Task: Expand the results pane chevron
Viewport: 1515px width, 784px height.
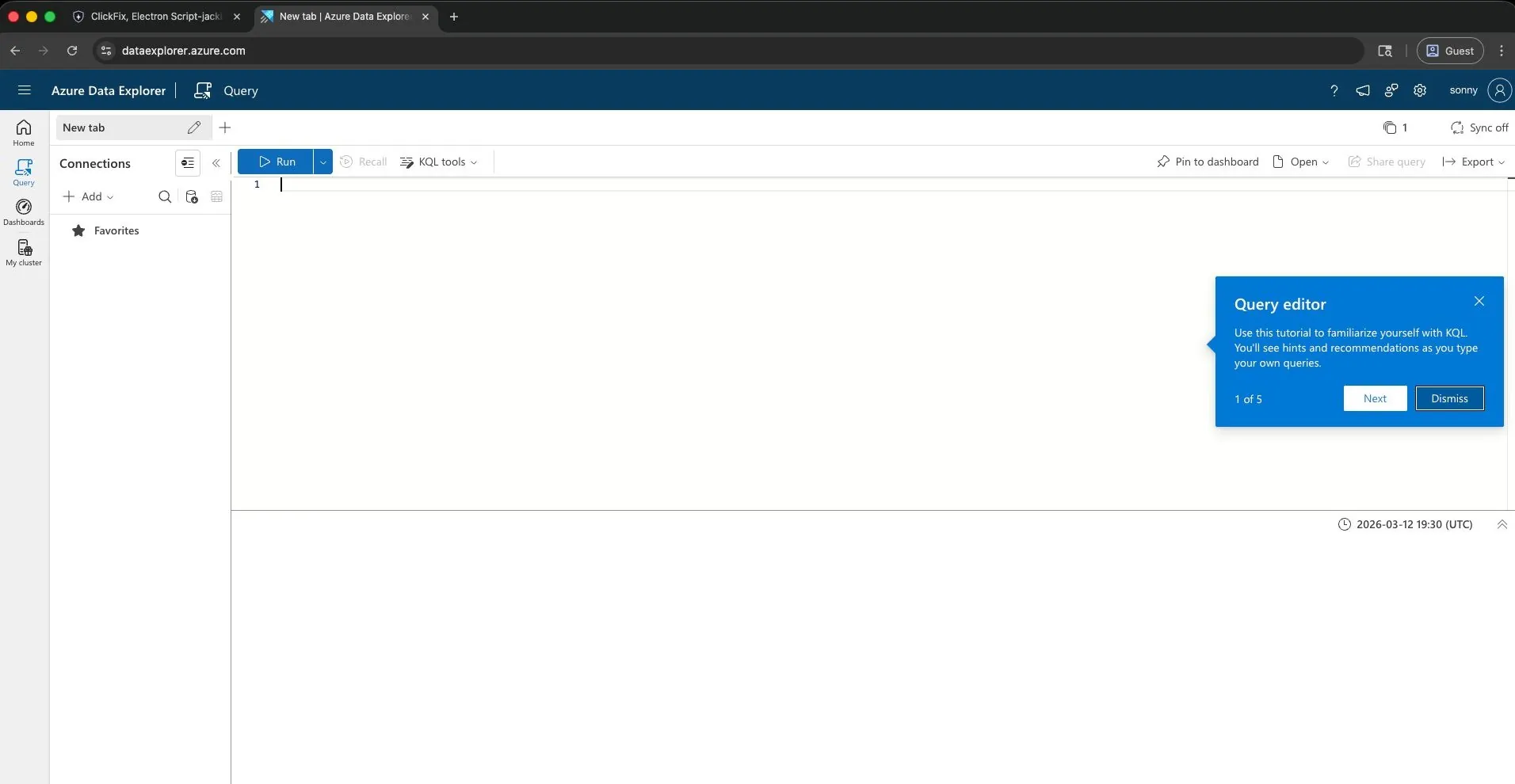Action: click(1502, 524)
